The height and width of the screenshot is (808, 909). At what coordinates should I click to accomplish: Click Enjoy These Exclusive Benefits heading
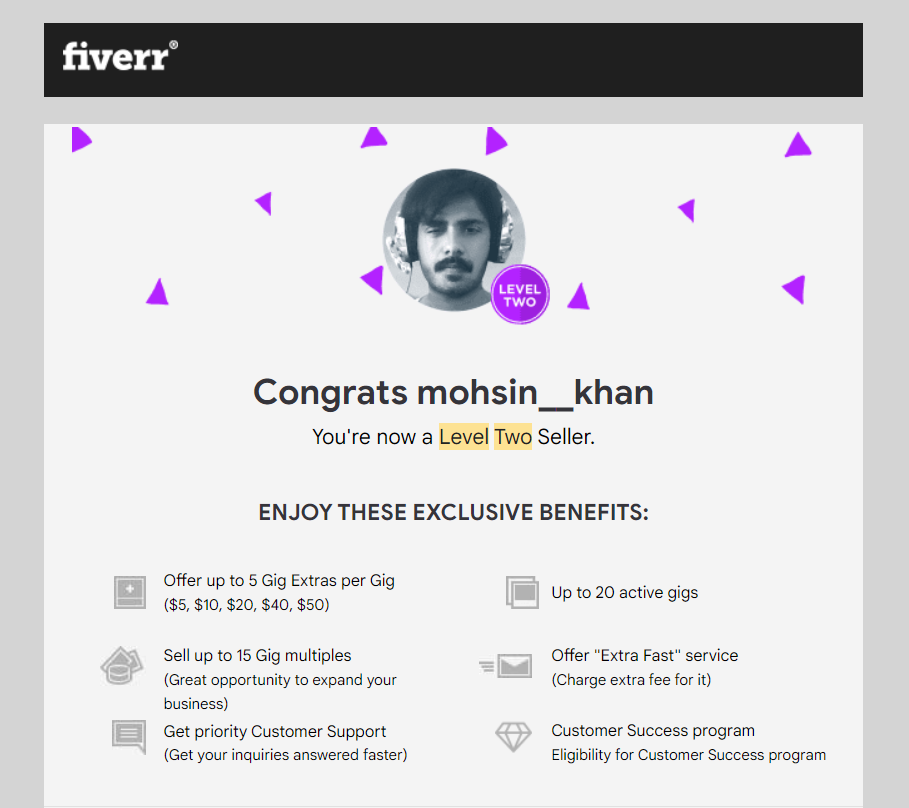pos(453,512)
